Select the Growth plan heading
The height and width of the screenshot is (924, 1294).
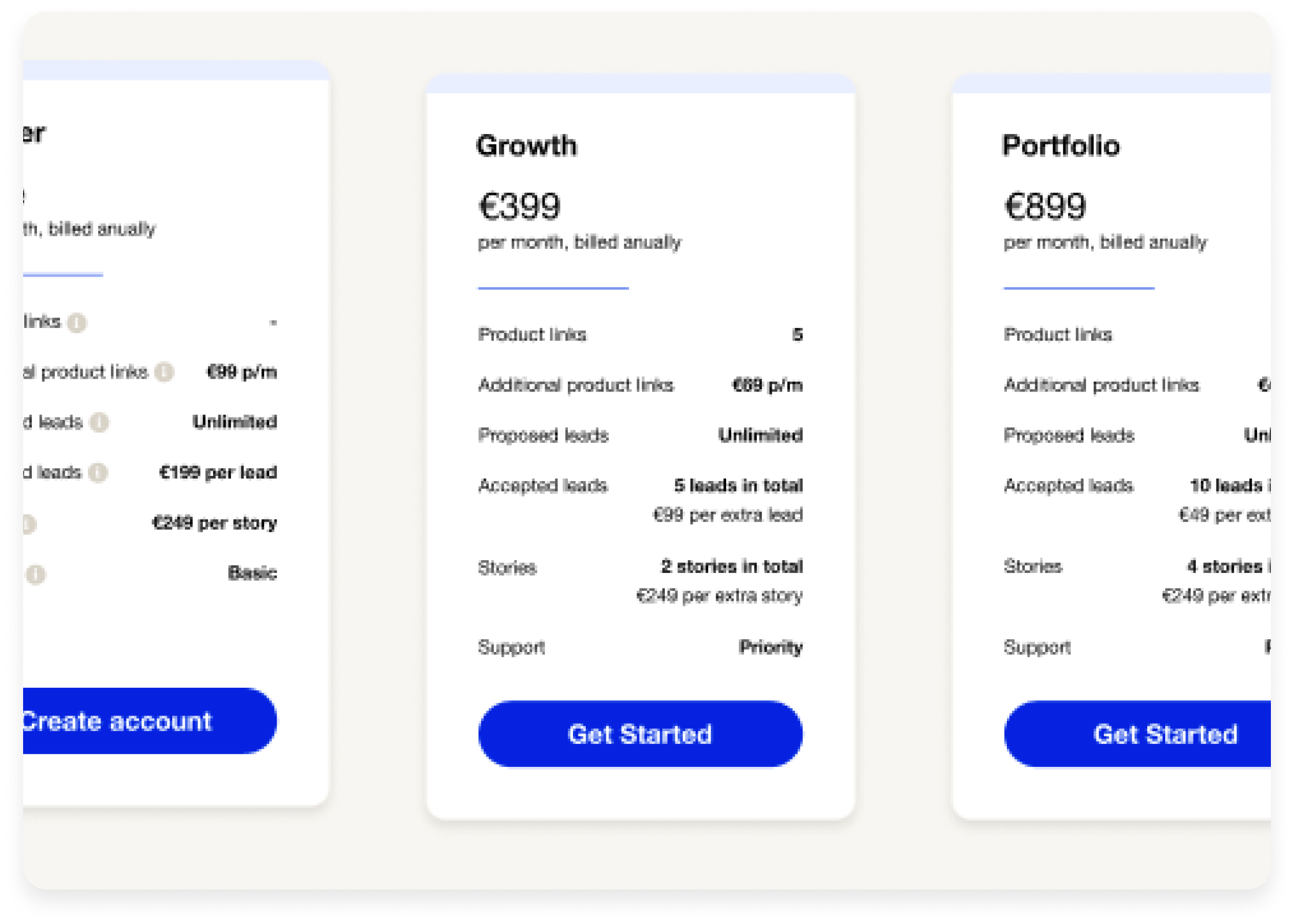coord(526,146)
